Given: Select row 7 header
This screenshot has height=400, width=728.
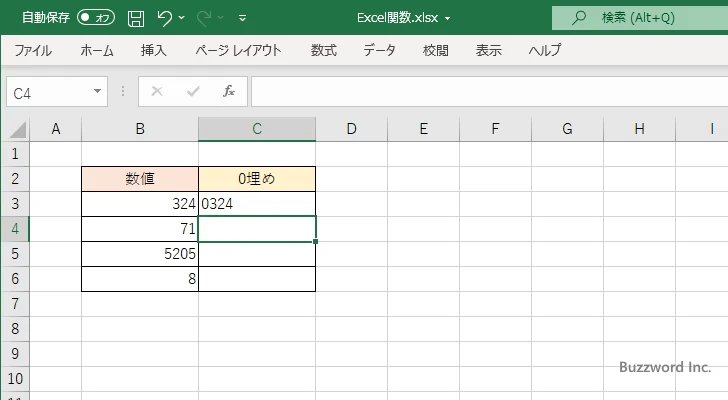Looking at the screenshot, I should pyautogui.click(x=15, y=304).
